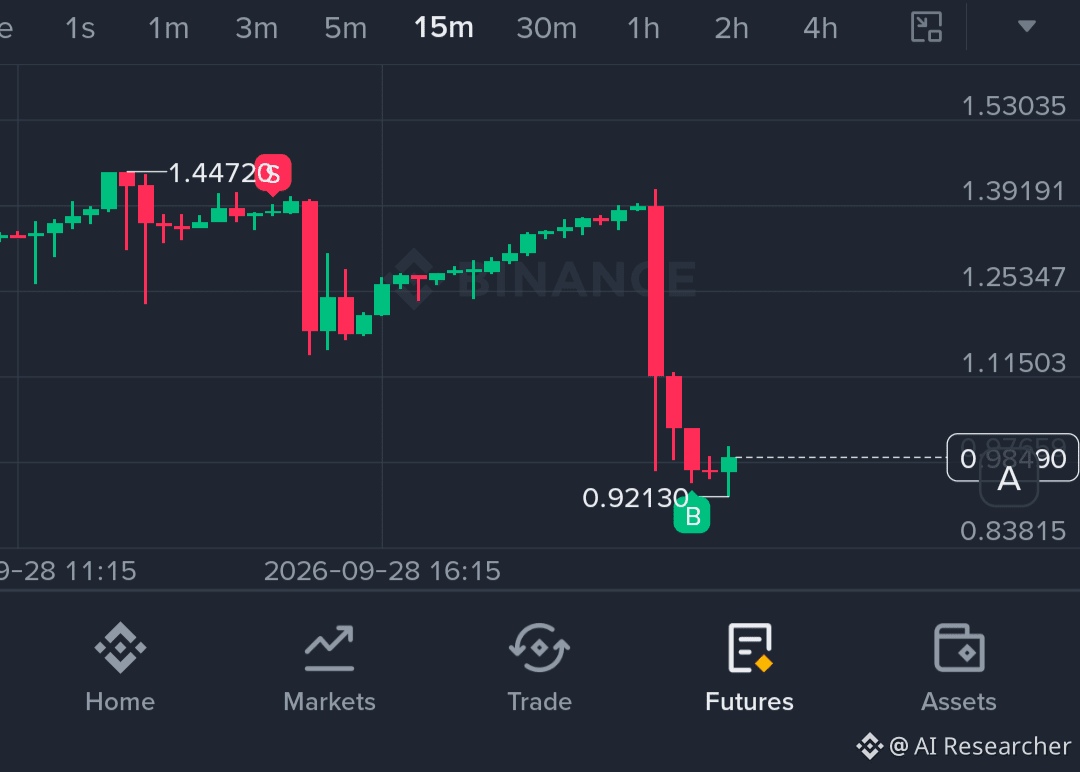Switch to the 1m interval
1080x772 pixels.
tap(168, 28)
